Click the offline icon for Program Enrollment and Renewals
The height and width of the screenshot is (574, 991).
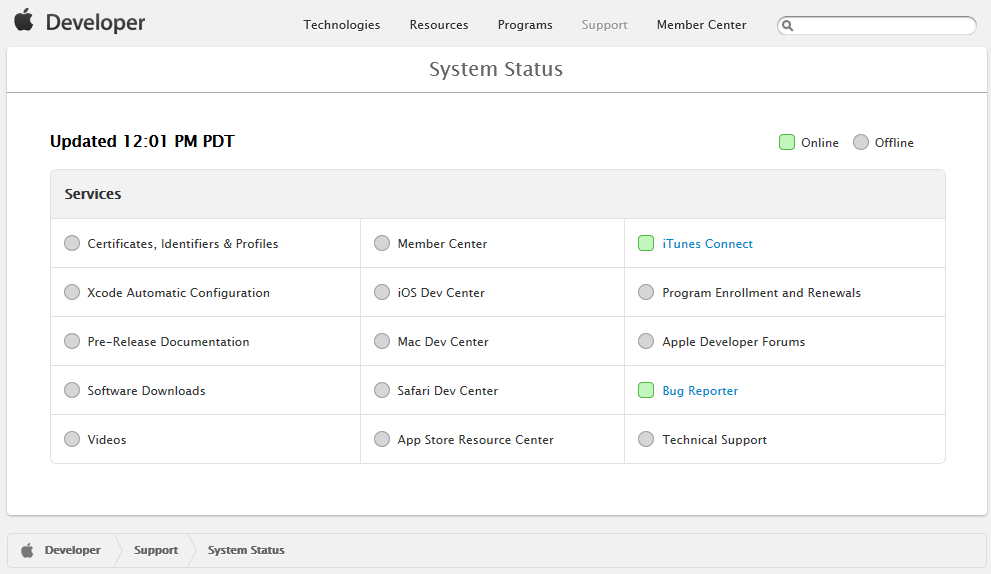[646, 292]
